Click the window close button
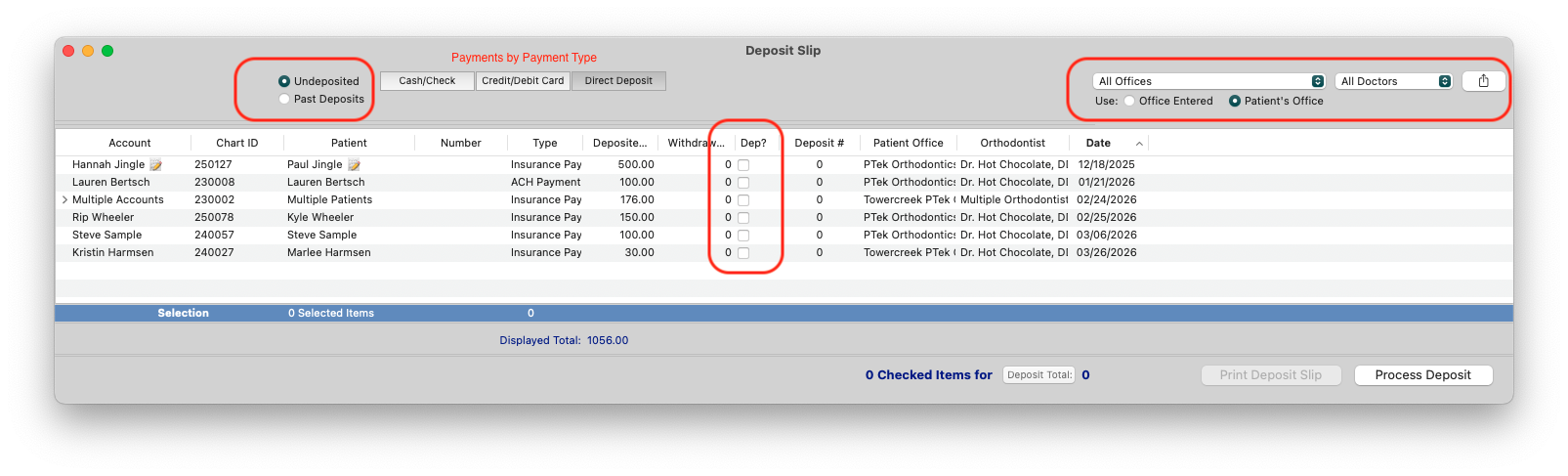This screenshot has height=476, width=1568. pyautogui.click(x=68, y=51)
